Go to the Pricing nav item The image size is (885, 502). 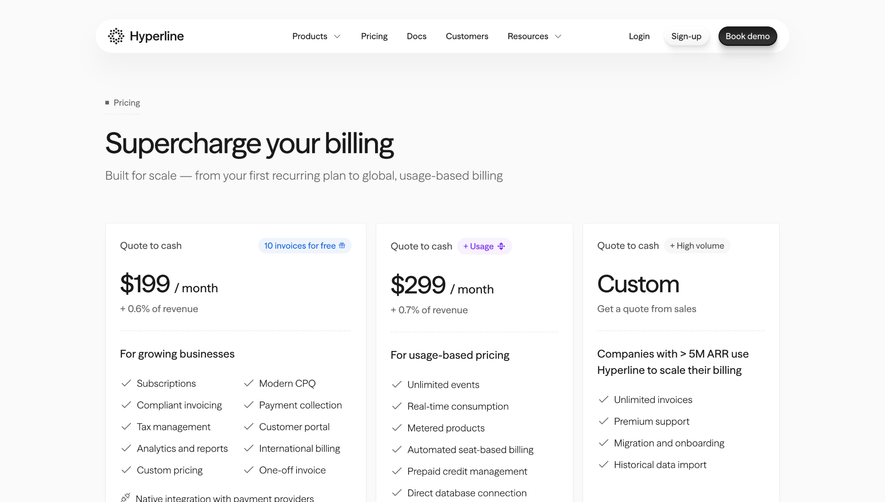click(x=374, y=36)
